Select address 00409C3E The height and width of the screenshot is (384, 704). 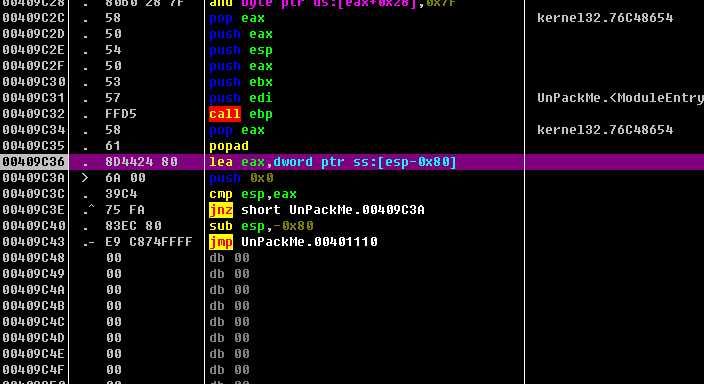[34, 210]
